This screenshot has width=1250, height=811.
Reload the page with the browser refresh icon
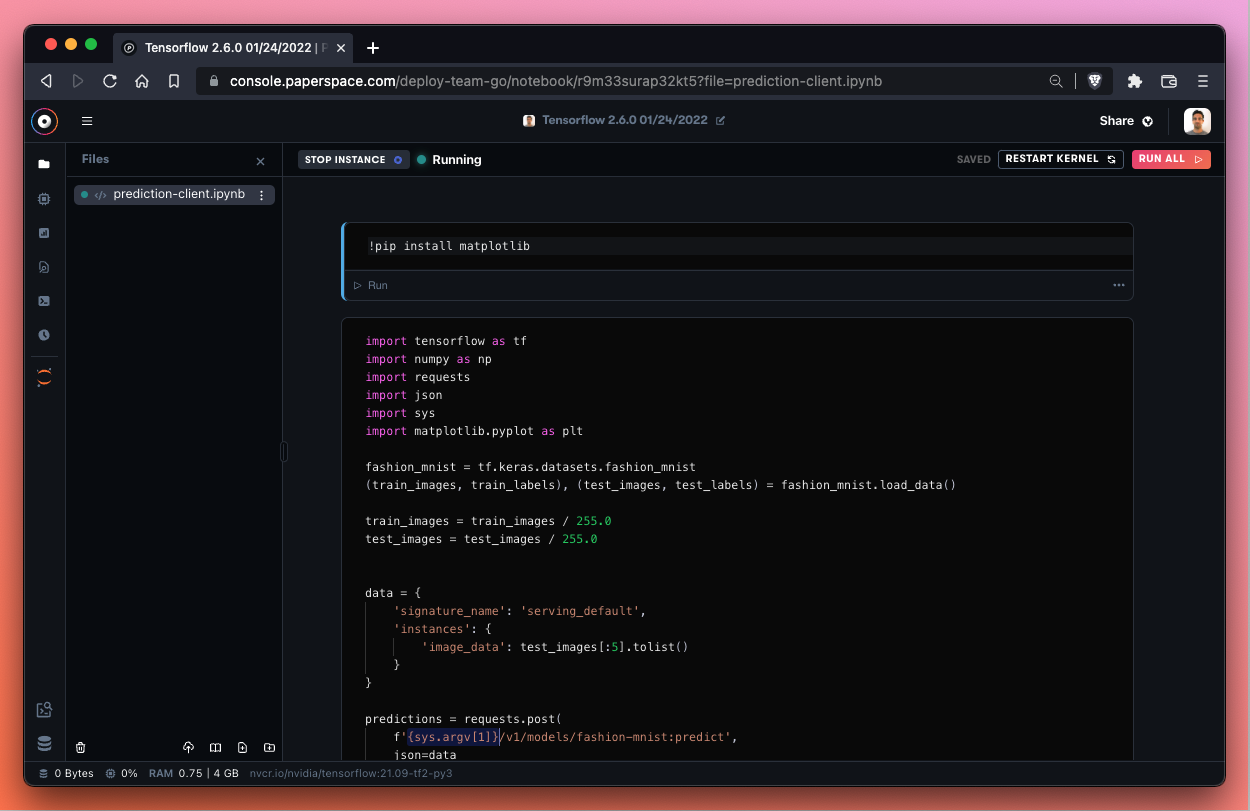110,81
